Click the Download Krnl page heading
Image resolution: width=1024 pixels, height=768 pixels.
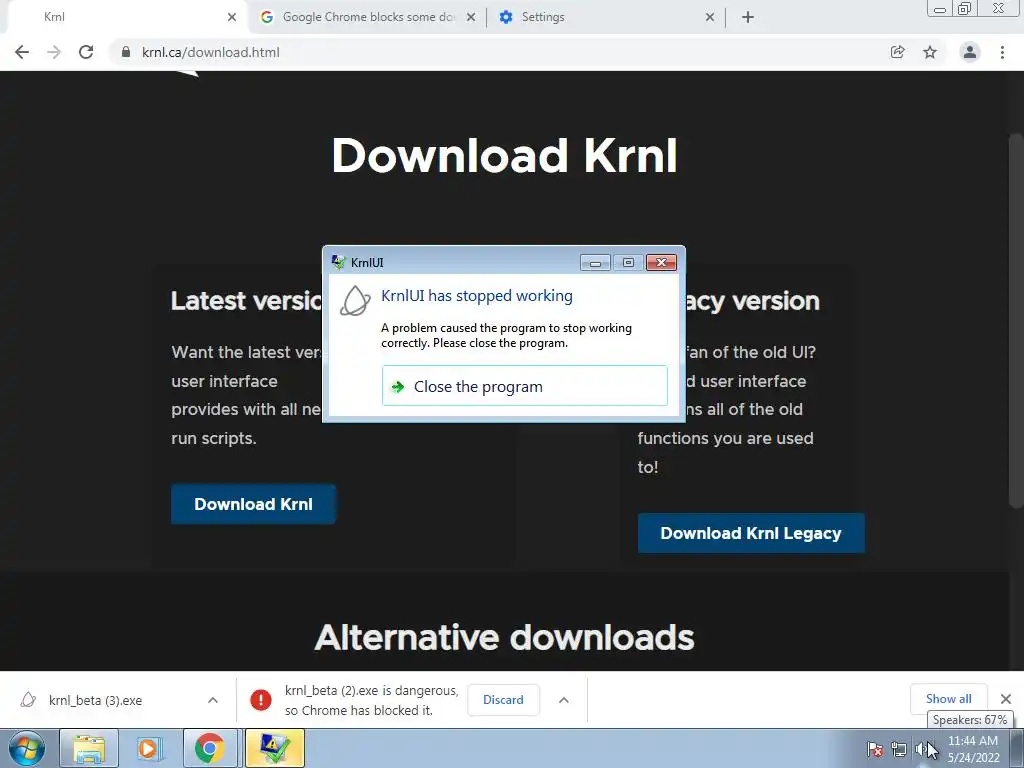[504, 156]
